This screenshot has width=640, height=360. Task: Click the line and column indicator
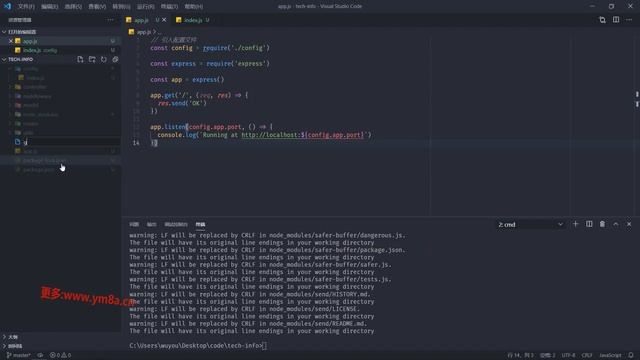(x=520, y=355)
